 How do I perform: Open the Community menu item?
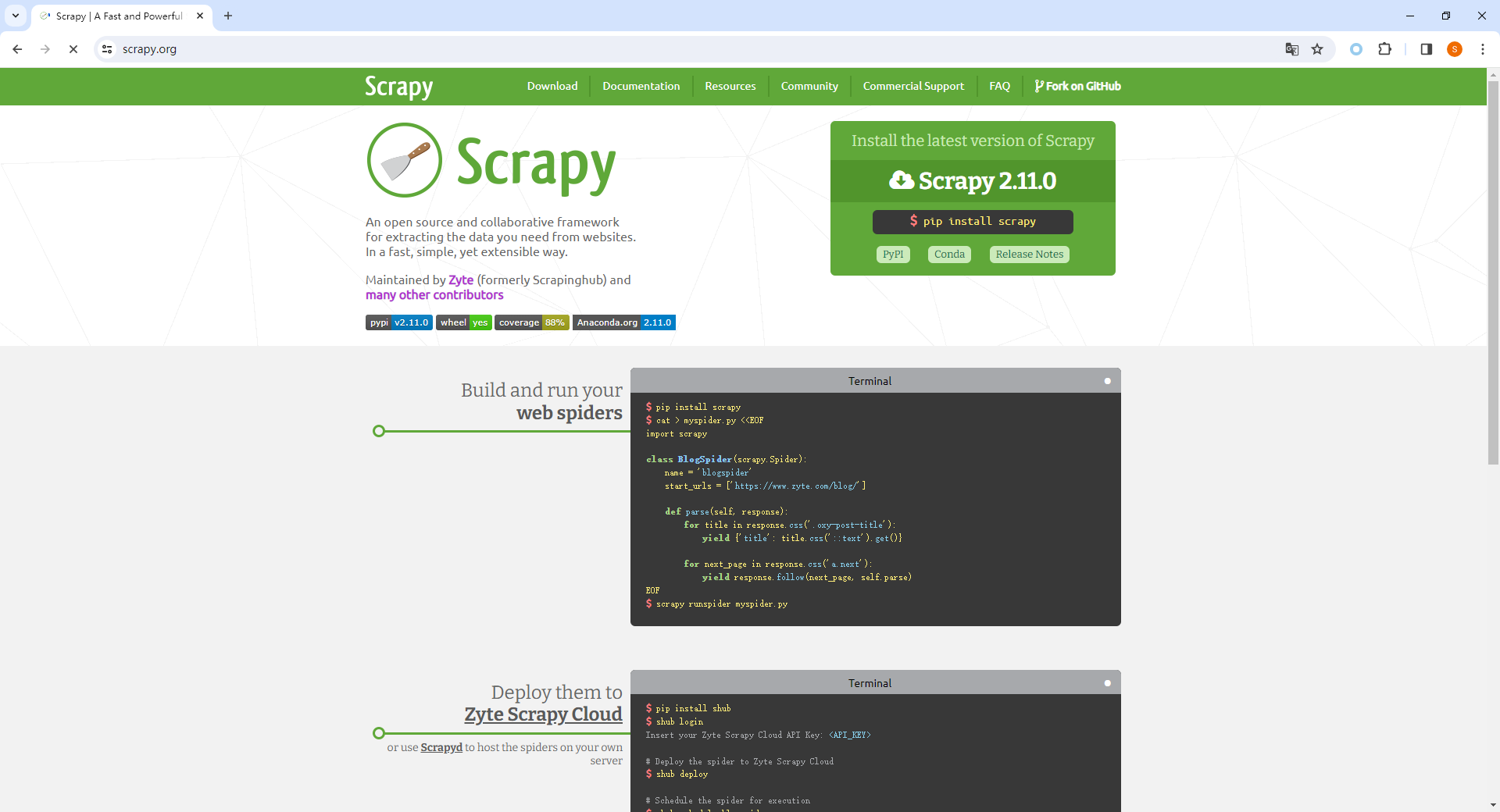pos(809,86)
